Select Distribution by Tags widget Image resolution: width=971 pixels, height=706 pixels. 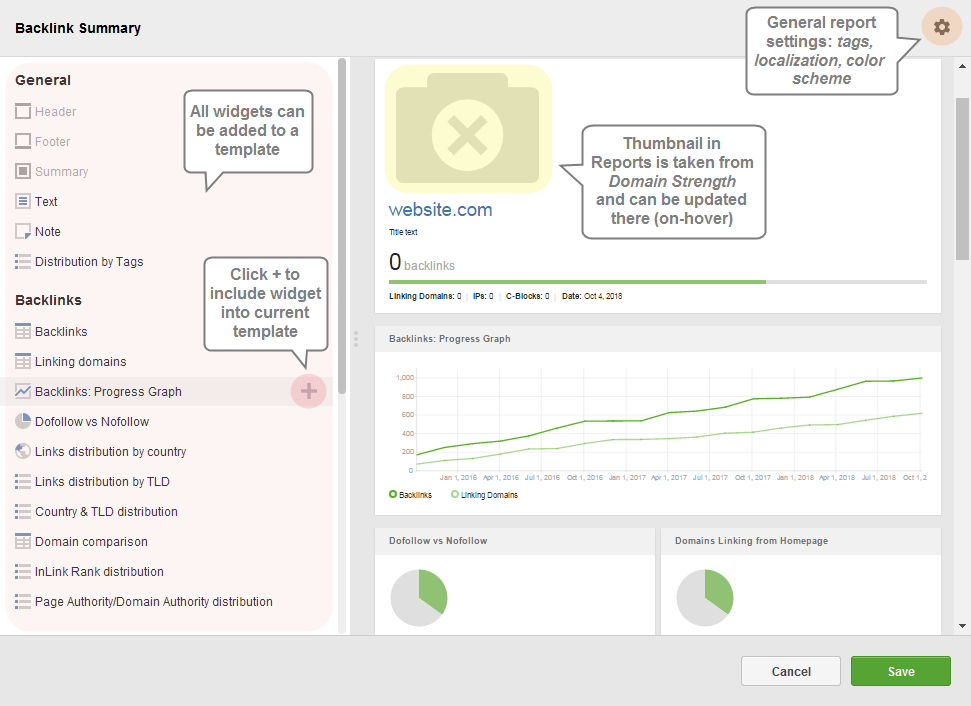[x=89, y=262]
